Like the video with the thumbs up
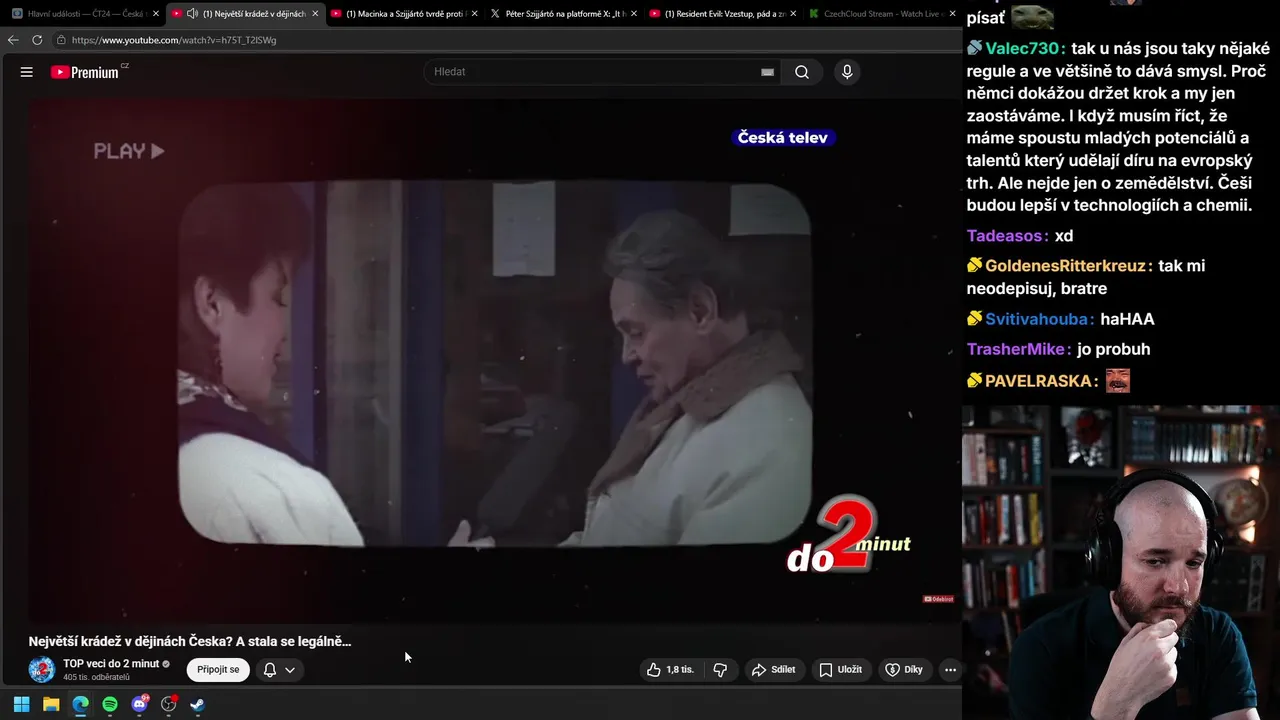 (x=671, y=670)
